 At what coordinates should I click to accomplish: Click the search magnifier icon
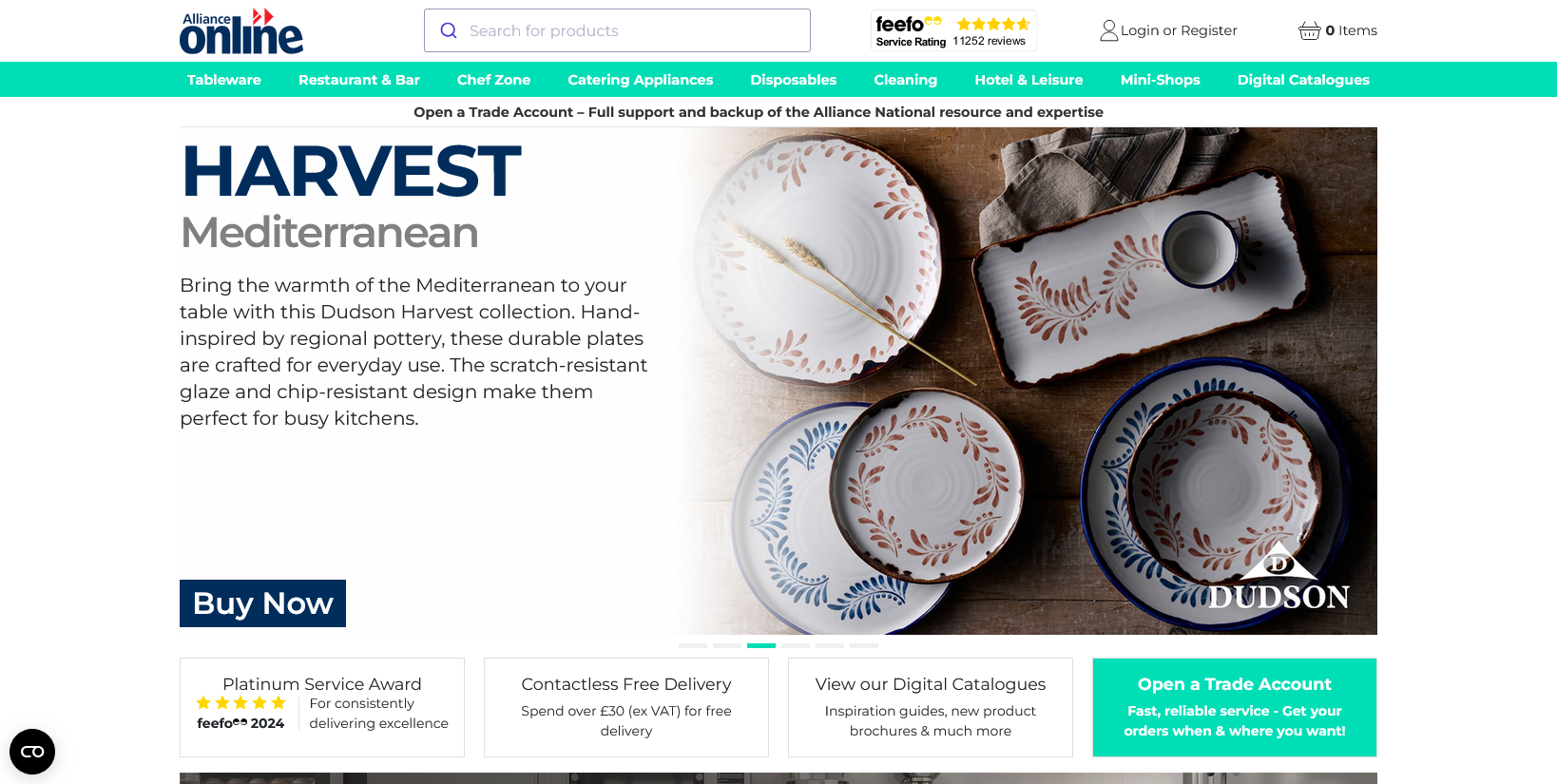point(449,30)
